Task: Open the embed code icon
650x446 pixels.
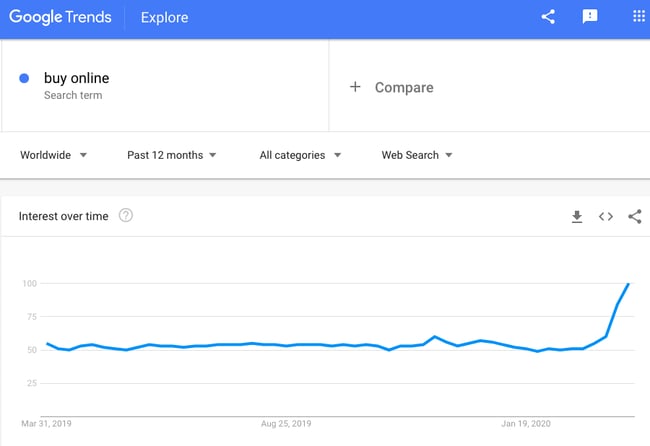Action: pos(606,216)
